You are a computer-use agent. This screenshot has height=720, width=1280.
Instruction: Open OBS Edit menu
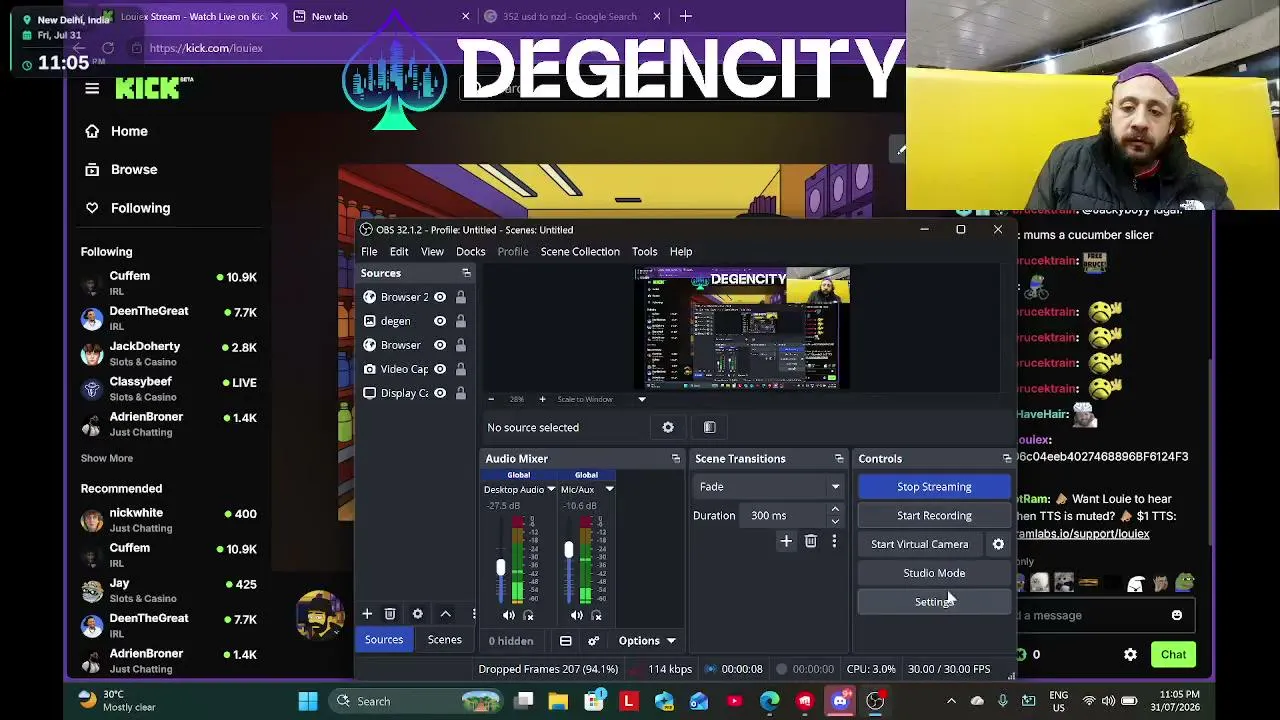pyautogui.click(x=399, y=252)
